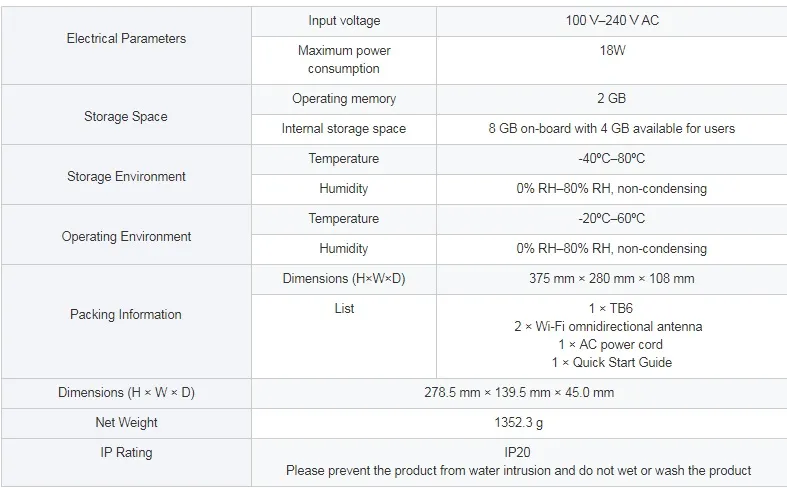Select the 1 × Quick Start Guide entry
The image size is (787, 488).
click(611, 363)
